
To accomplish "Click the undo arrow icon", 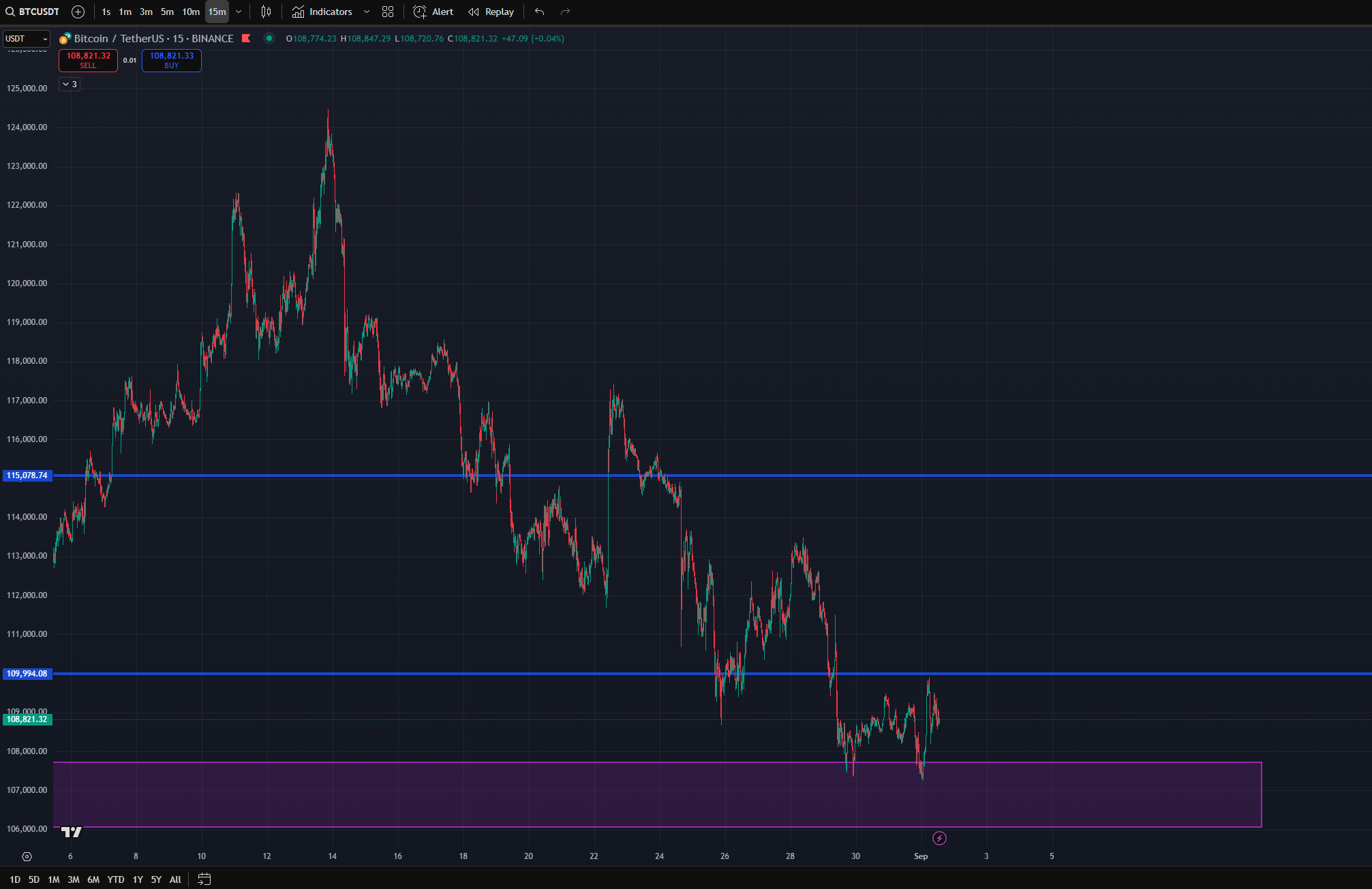I will (539, 12).
